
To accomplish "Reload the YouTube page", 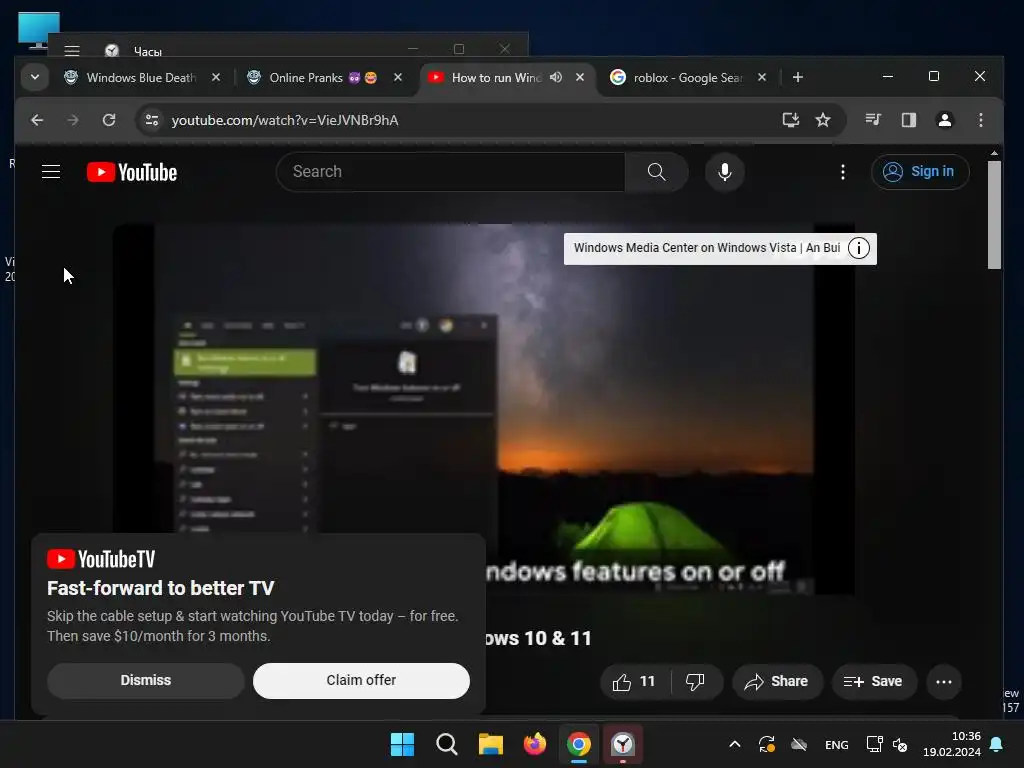I will coord(108,120).
